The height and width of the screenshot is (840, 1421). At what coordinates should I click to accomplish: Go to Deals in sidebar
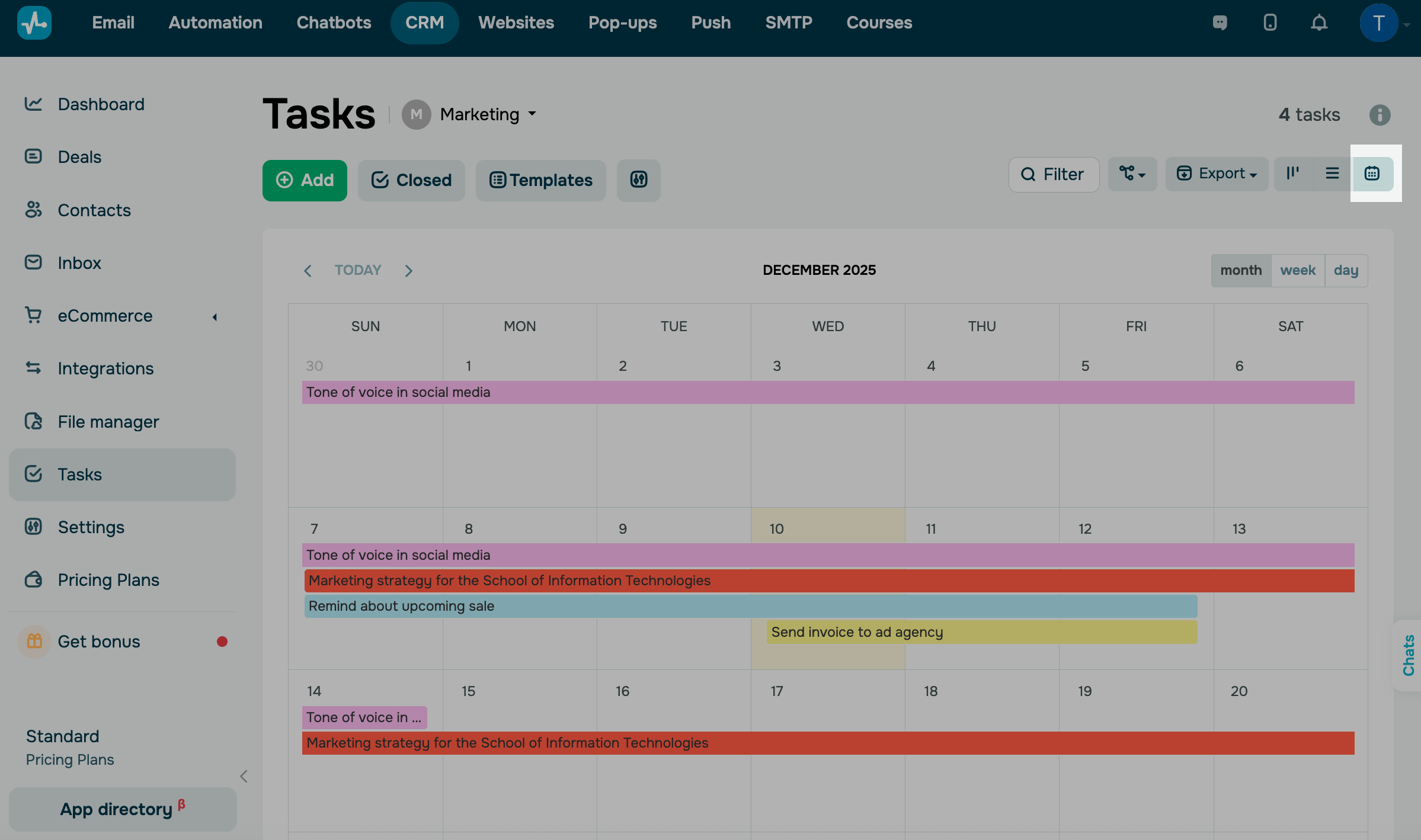(x=79, y=157)
